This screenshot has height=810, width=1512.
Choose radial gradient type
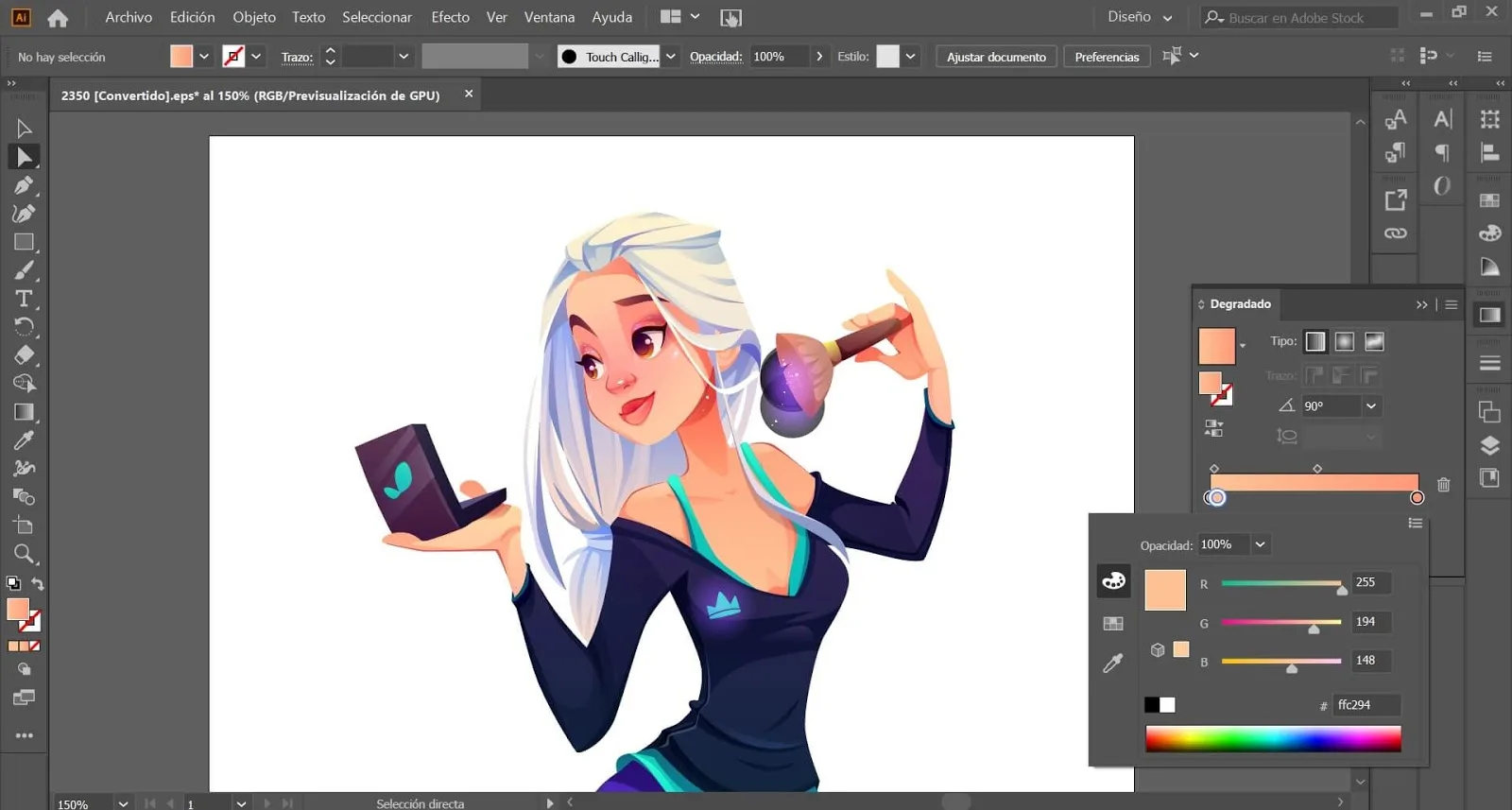coord(1344,341)
